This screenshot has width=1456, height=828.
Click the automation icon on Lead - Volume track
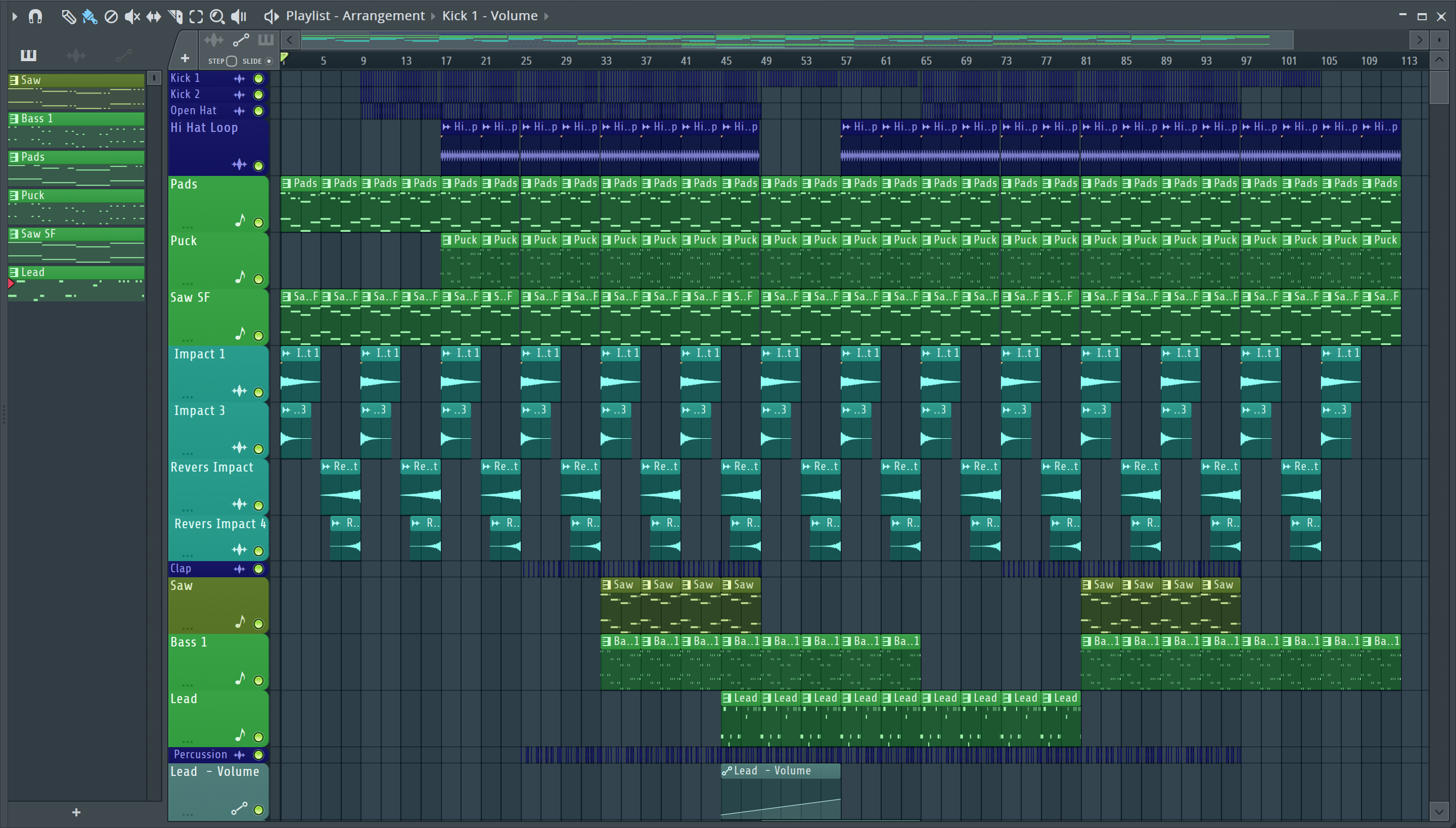click(x=240, y=808)
